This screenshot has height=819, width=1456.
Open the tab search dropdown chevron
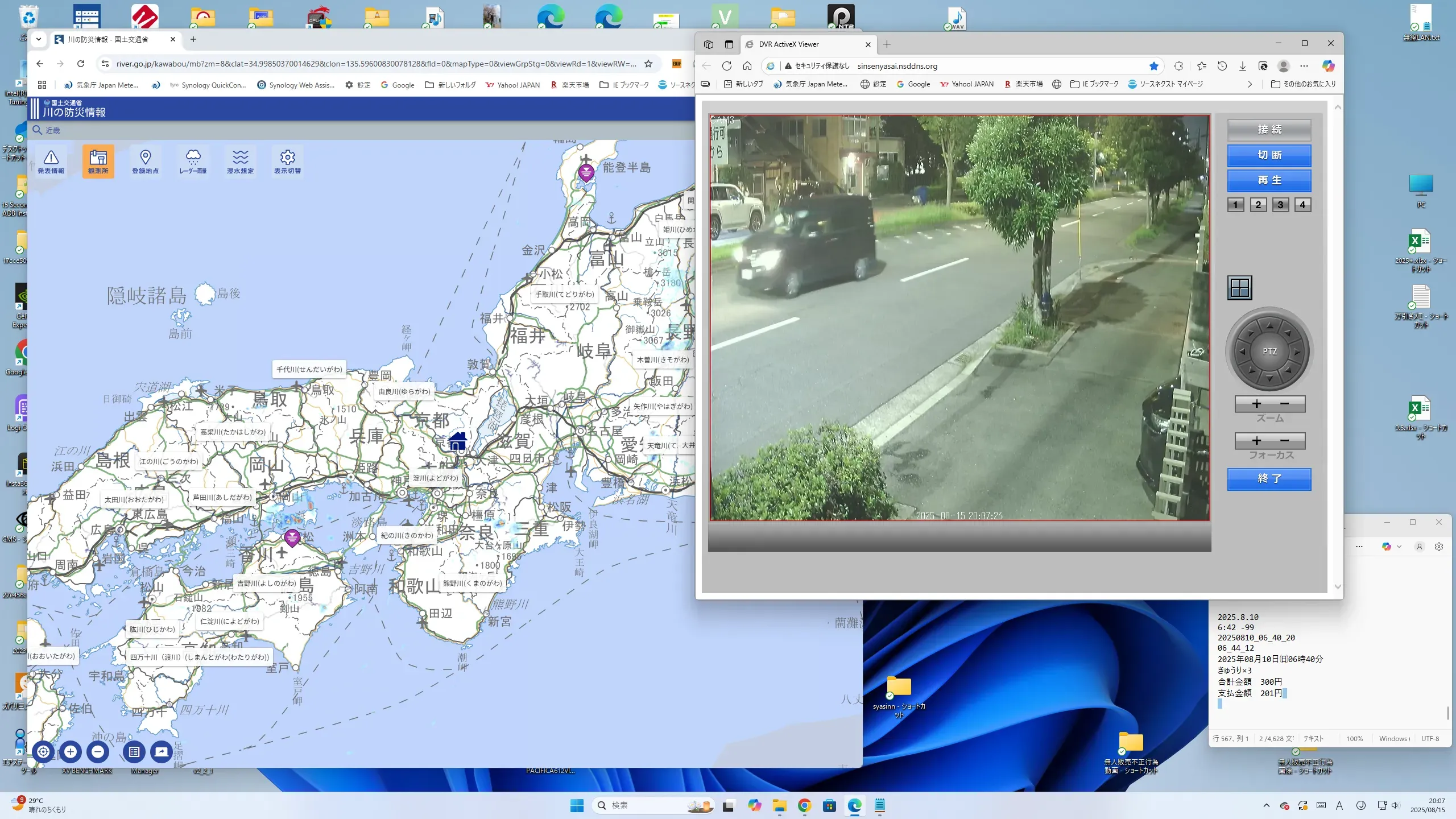pos(39,39)
